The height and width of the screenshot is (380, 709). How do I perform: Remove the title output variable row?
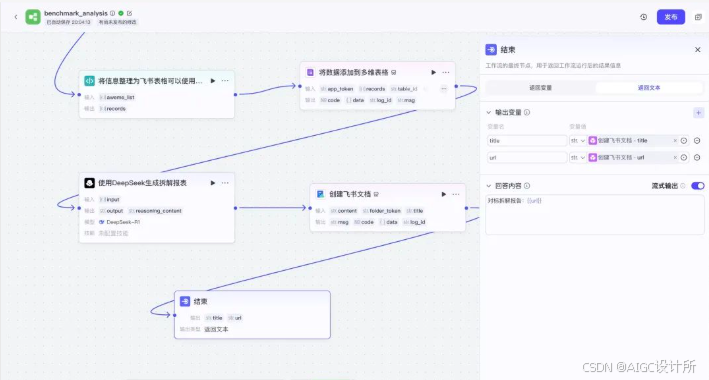click(x=697, y=141)
